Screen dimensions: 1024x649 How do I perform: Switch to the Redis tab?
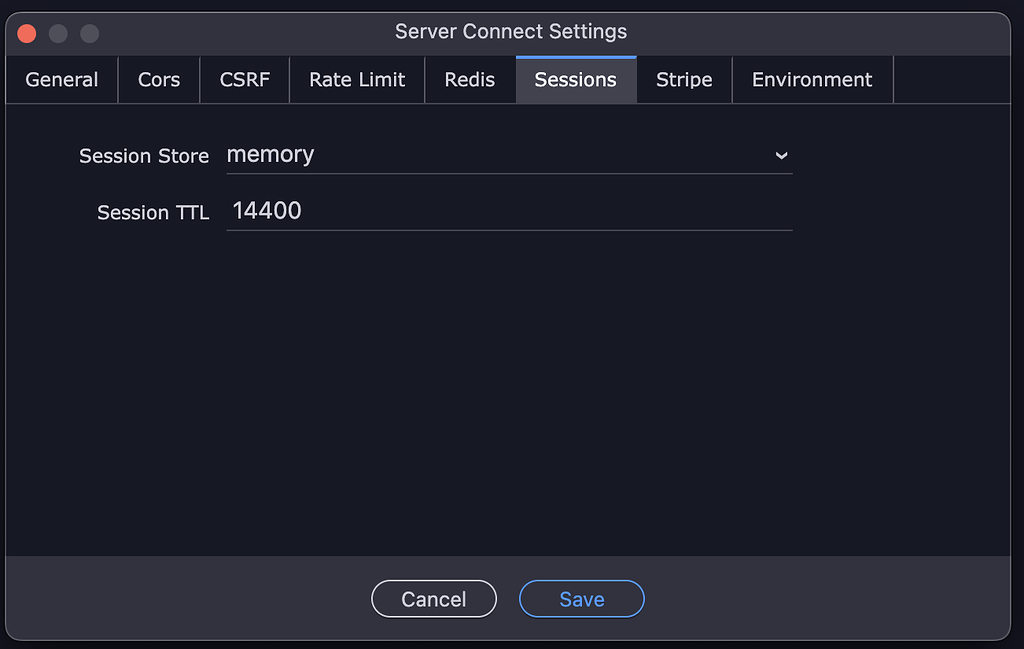(469, 79)
